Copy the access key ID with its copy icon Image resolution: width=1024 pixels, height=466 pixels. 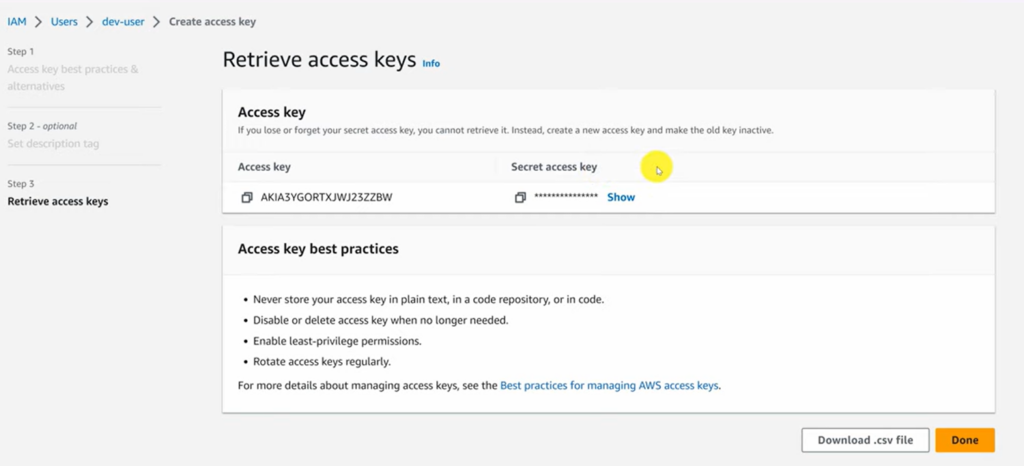247,198
